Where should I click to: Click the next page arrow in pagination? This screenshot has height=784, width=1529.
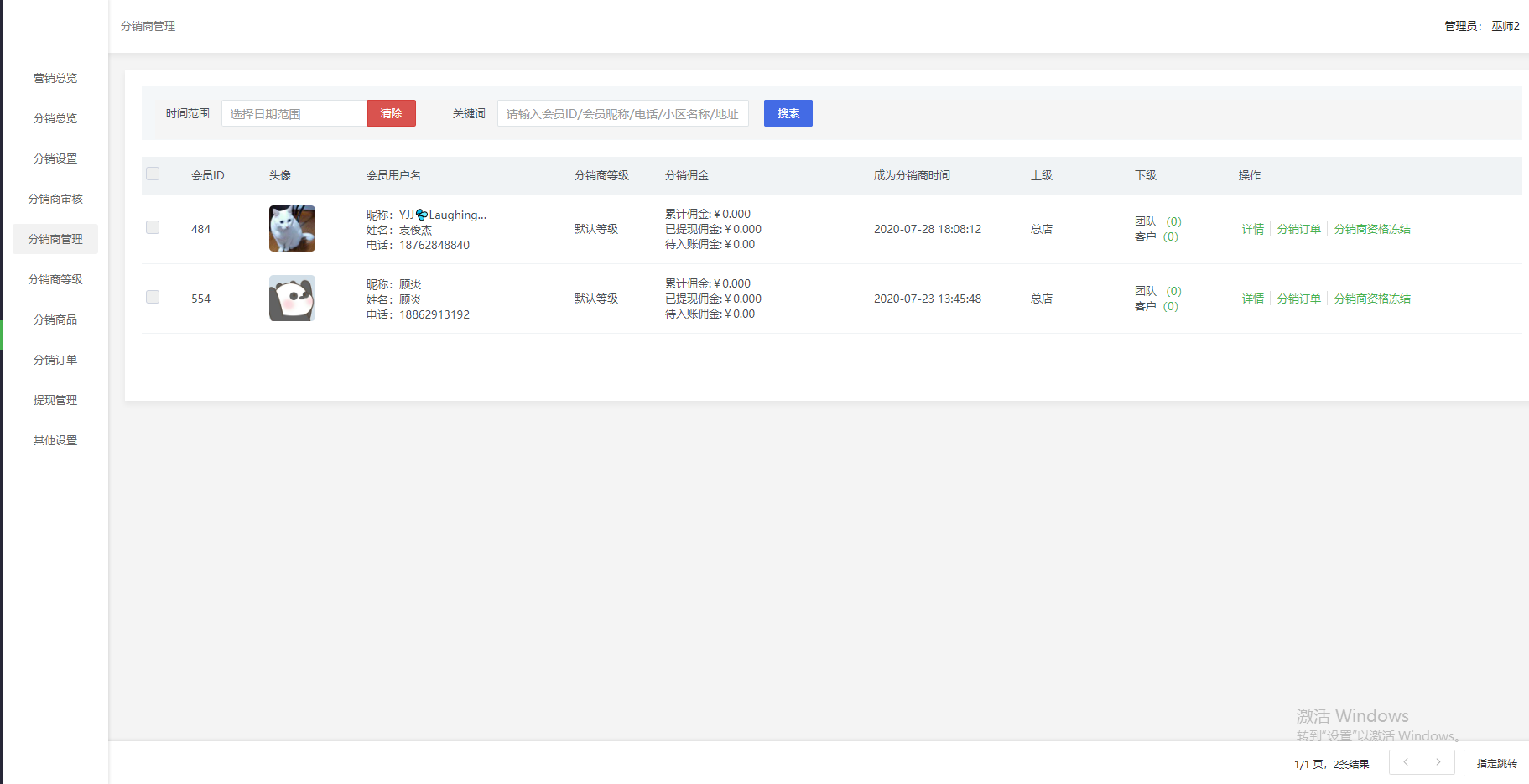(1438, 762)
